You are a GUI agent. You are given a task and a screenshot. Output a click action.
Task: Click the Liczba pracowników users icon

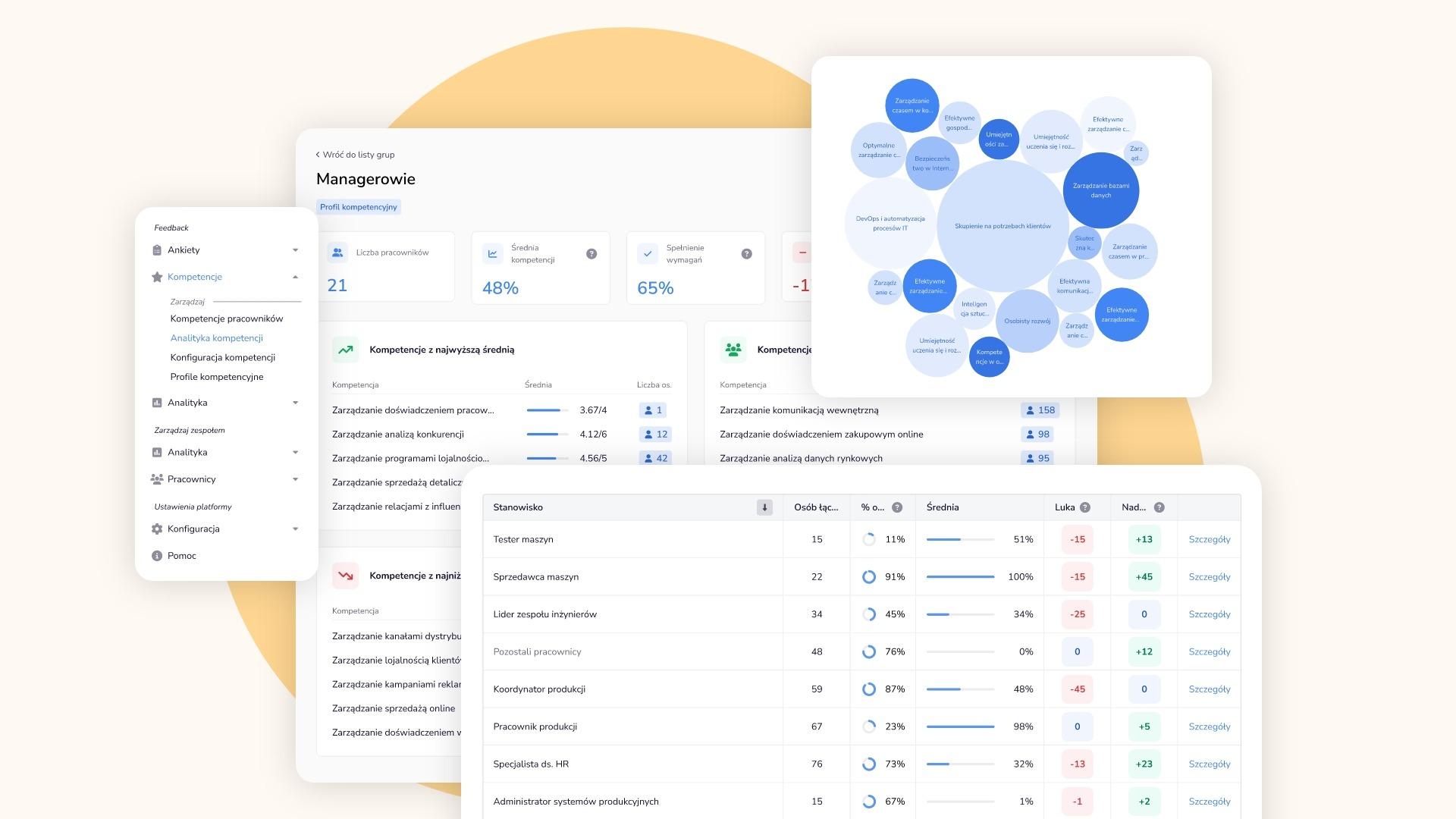[337, 253]
